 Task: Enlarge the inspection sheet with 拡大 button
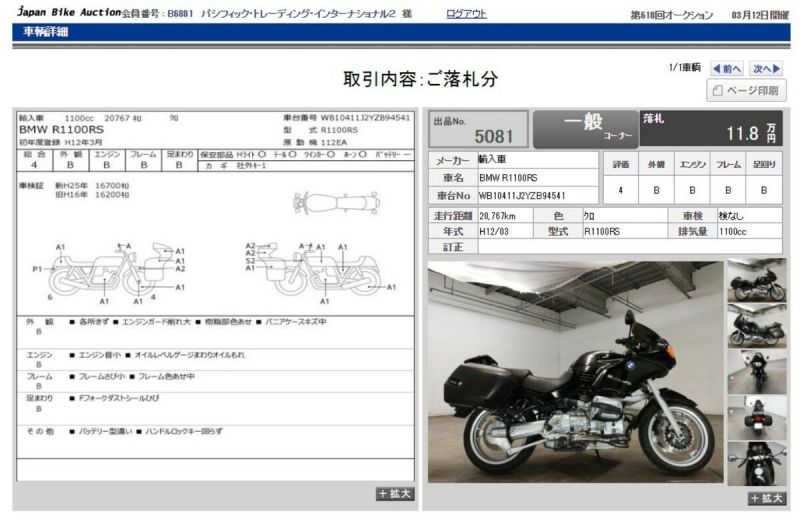click(x=394, y=494)
